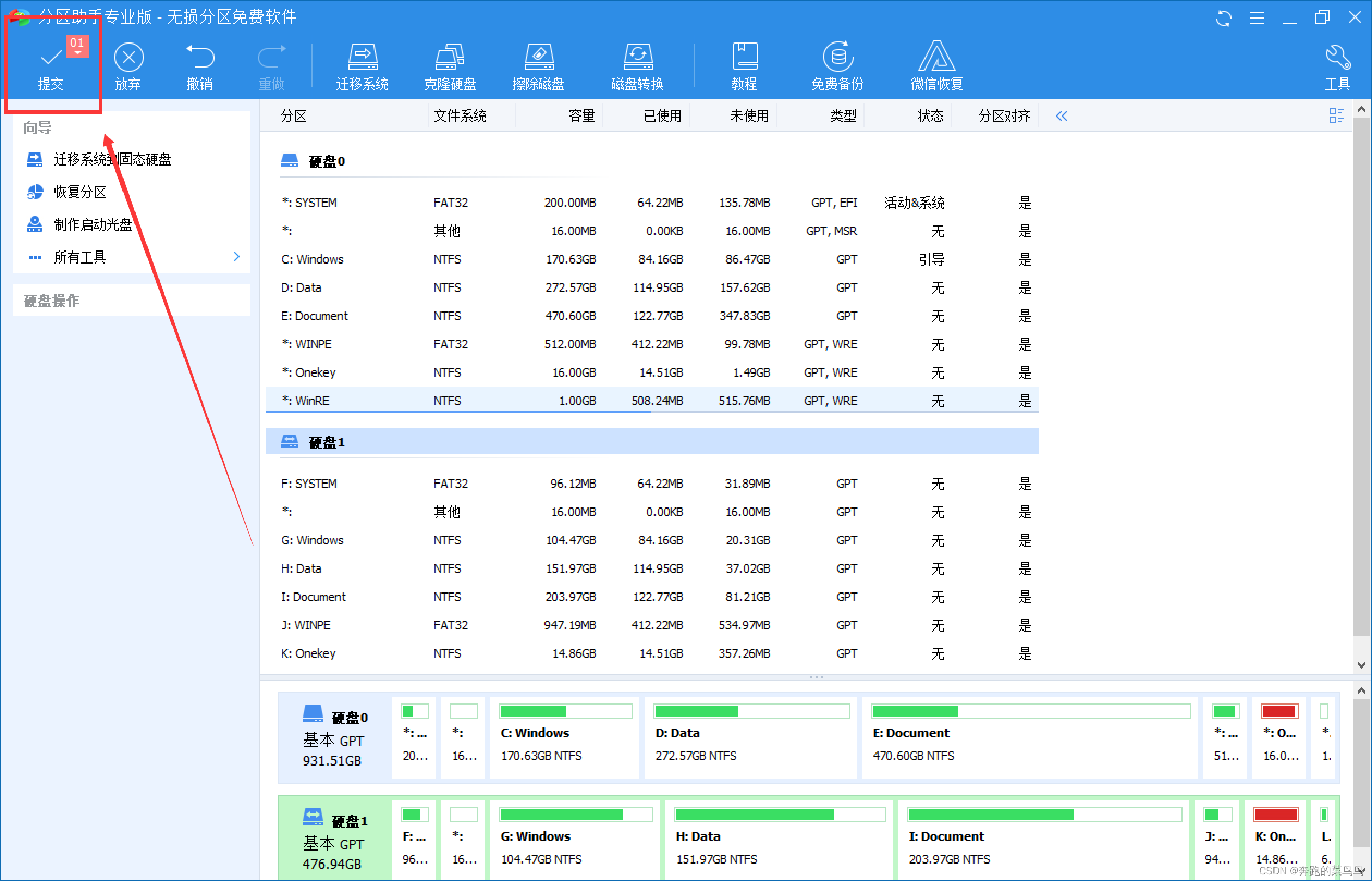Select the C: Windows block in disk map
Image resolution: width=1372 pixels, height=881 pixels.
[x=564, y=737]
